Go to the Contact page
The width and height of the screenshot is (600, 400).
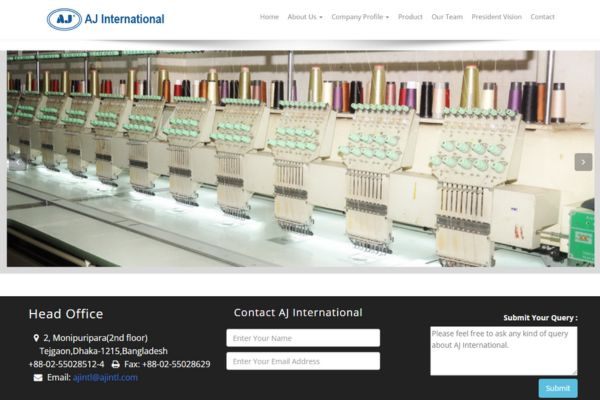pos(542,17)
